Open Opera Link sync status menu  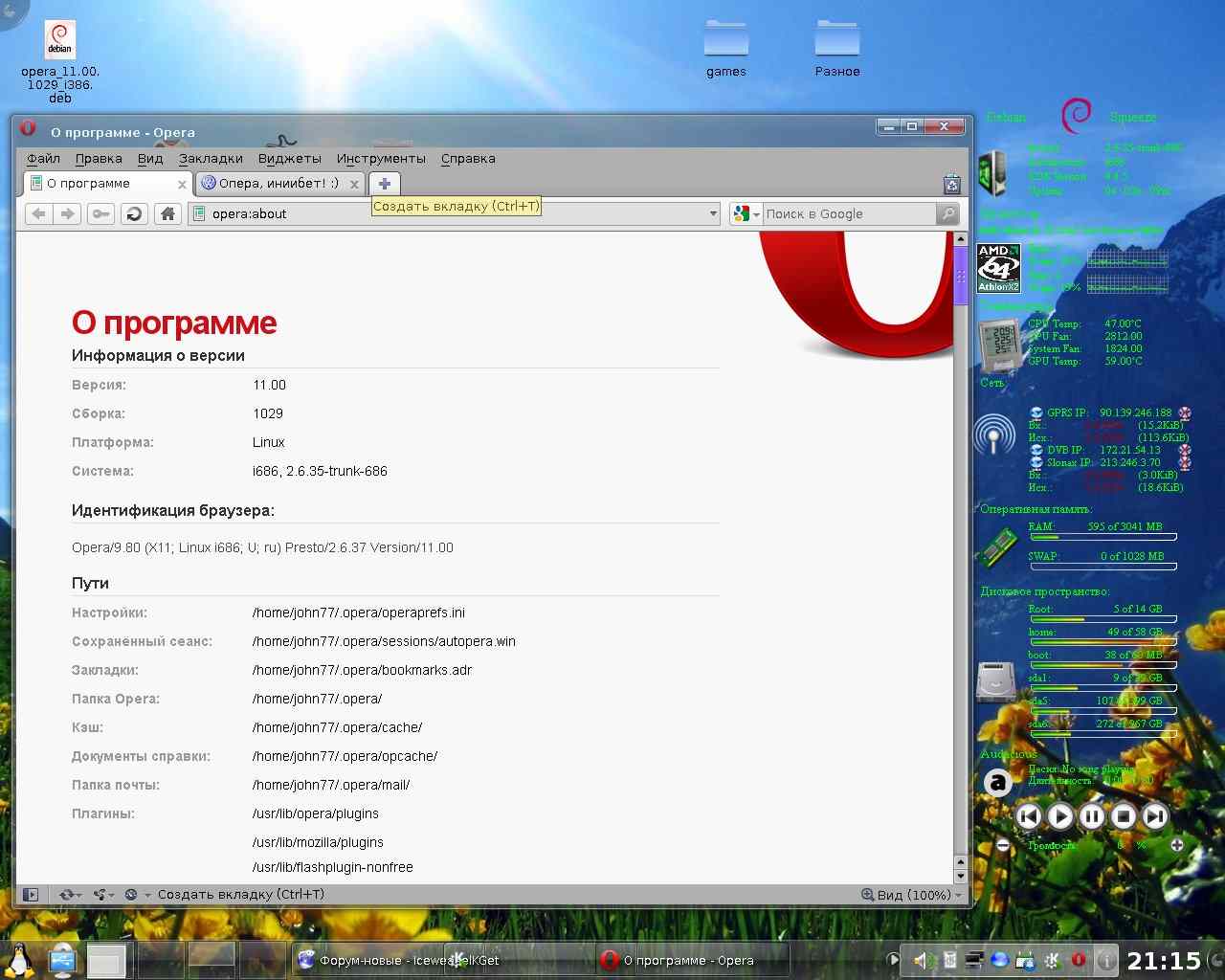point(70,895)
